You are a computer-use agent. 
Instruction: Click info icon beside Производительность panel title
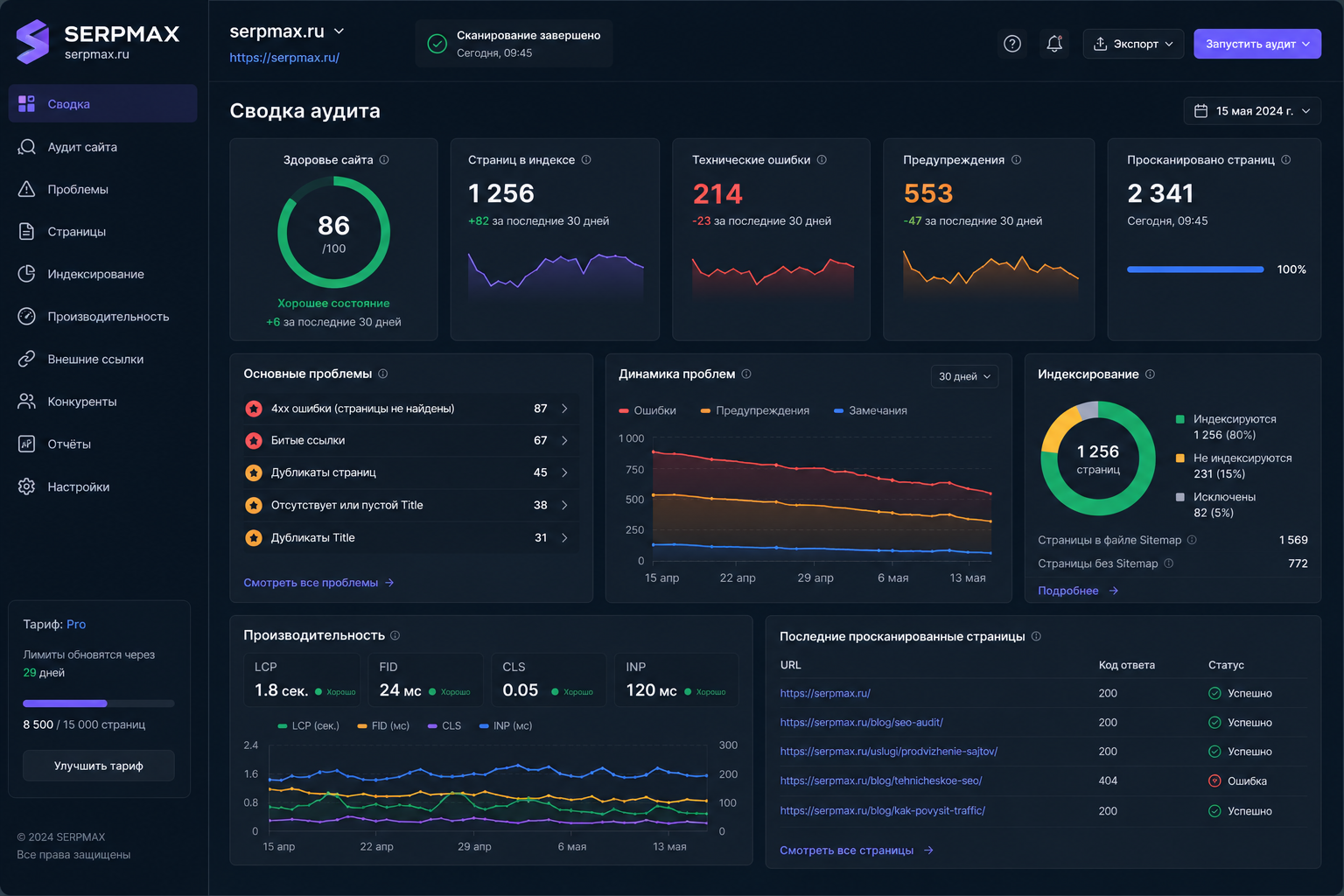(395, 635)
